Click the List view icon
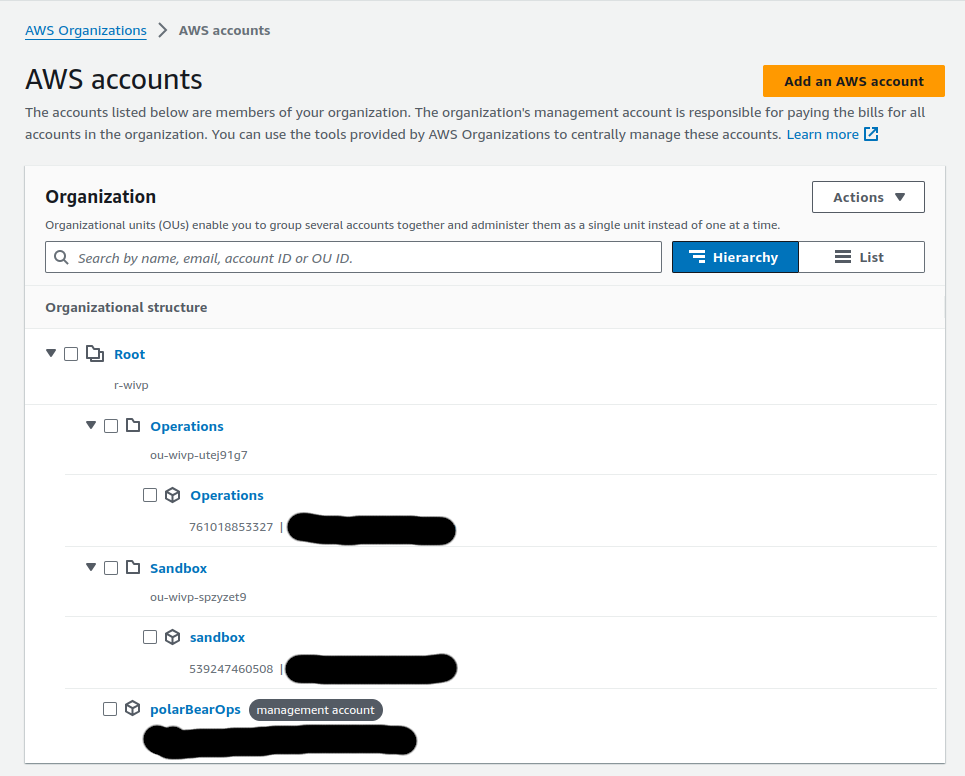Image resolution: width=965 pixels, height=776 pixels. tap(843, 257)
